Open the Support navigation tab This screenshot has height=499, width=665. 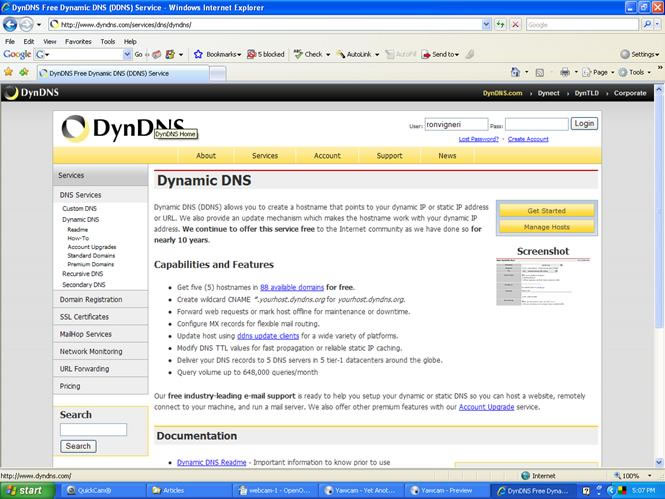tap(389, 156)
